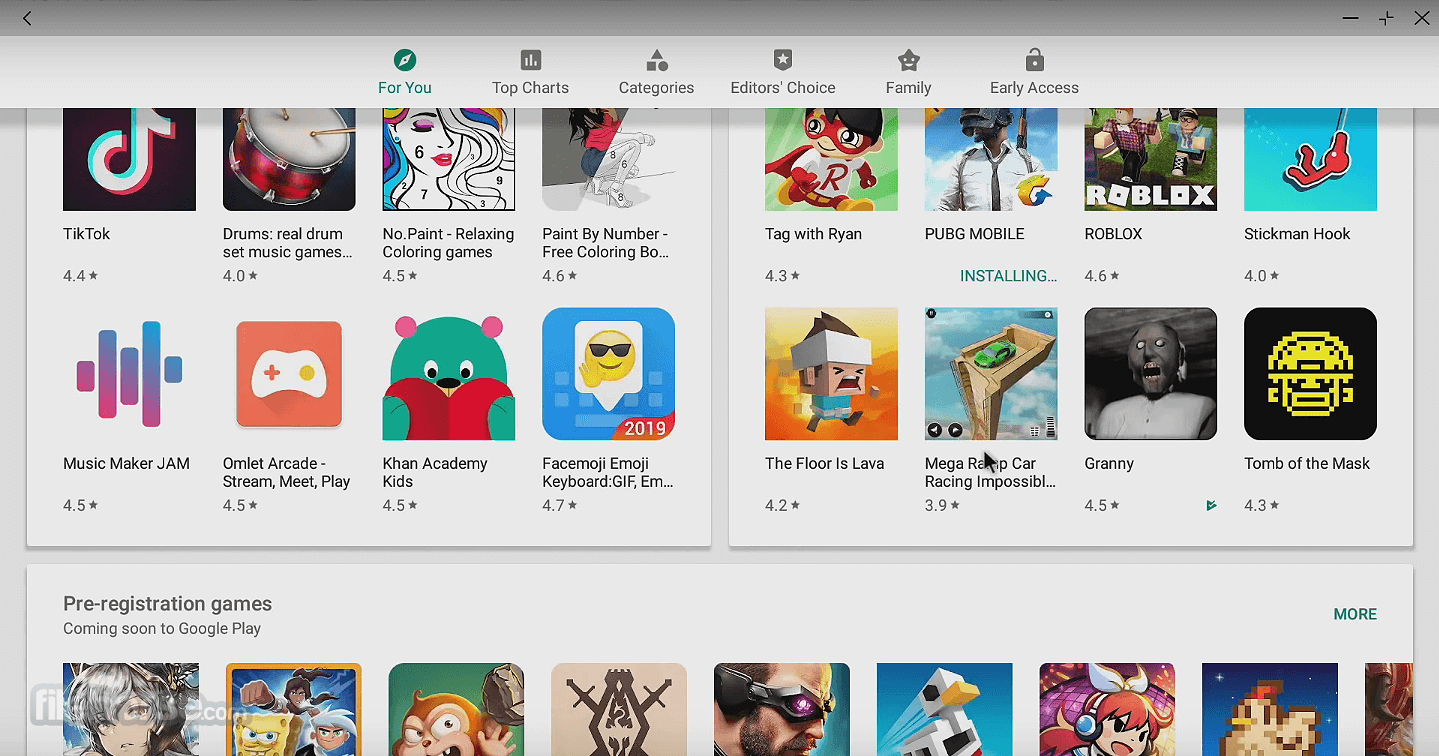Click the 'Tomb of the Mask' title
The width and height of the screenshot is (1439, 756).
pos(1307,464)
